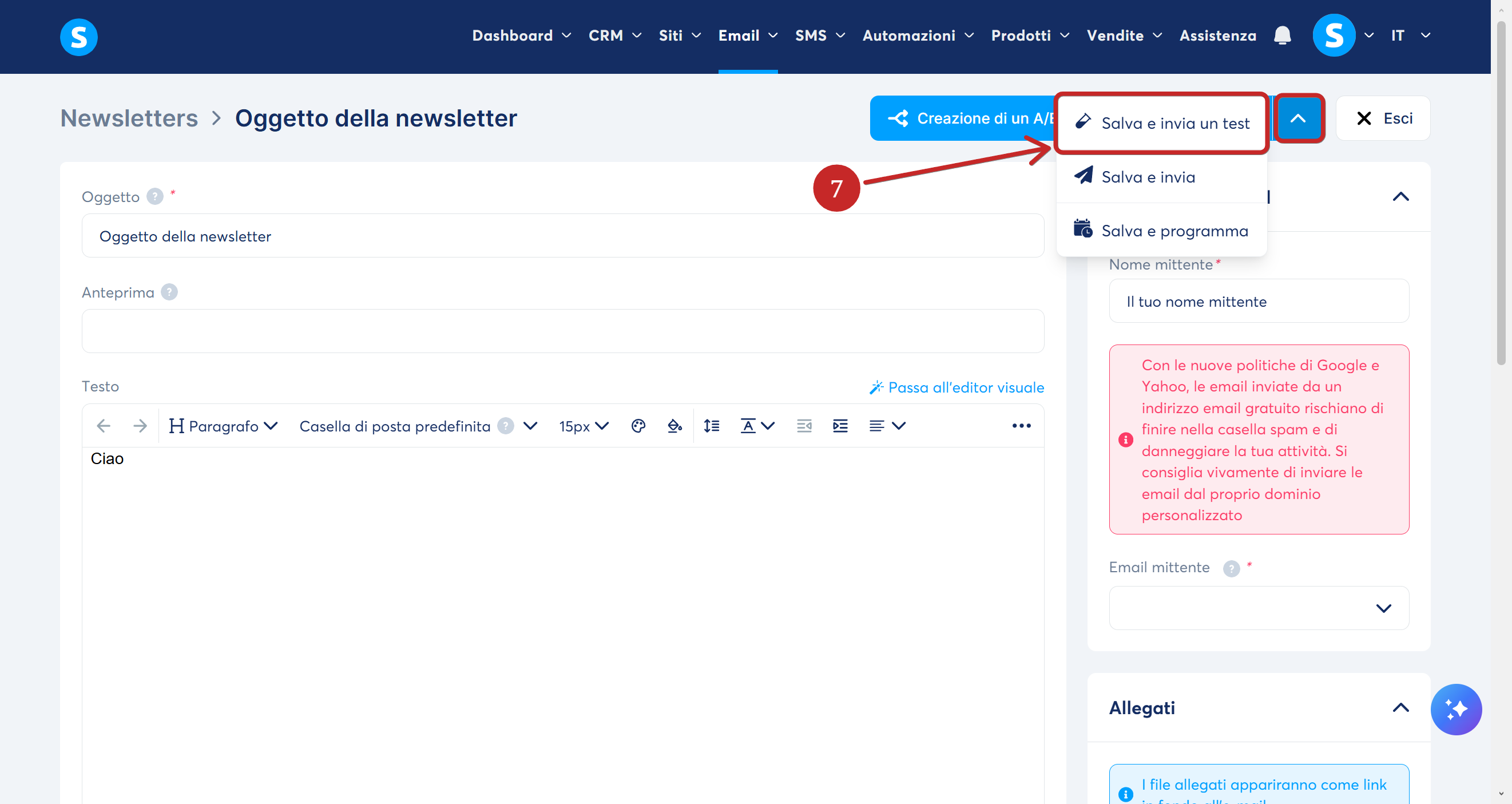The height and width of the screenshot is (804, 1512).
Task: Click the red info icon in warning
Action: point(1125,440)
